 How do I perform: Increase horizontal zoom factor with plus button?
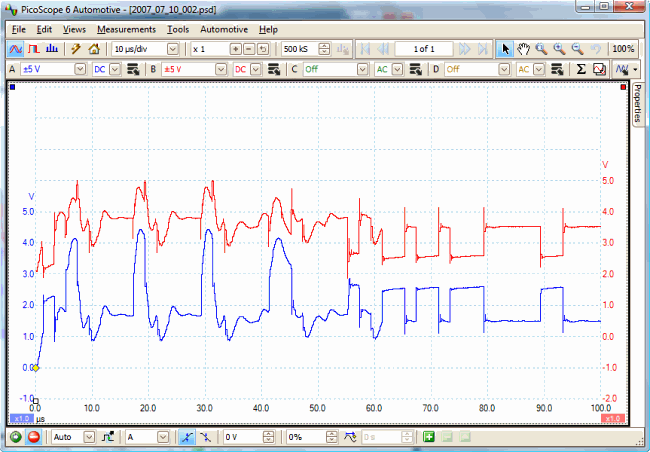point(235,49)
